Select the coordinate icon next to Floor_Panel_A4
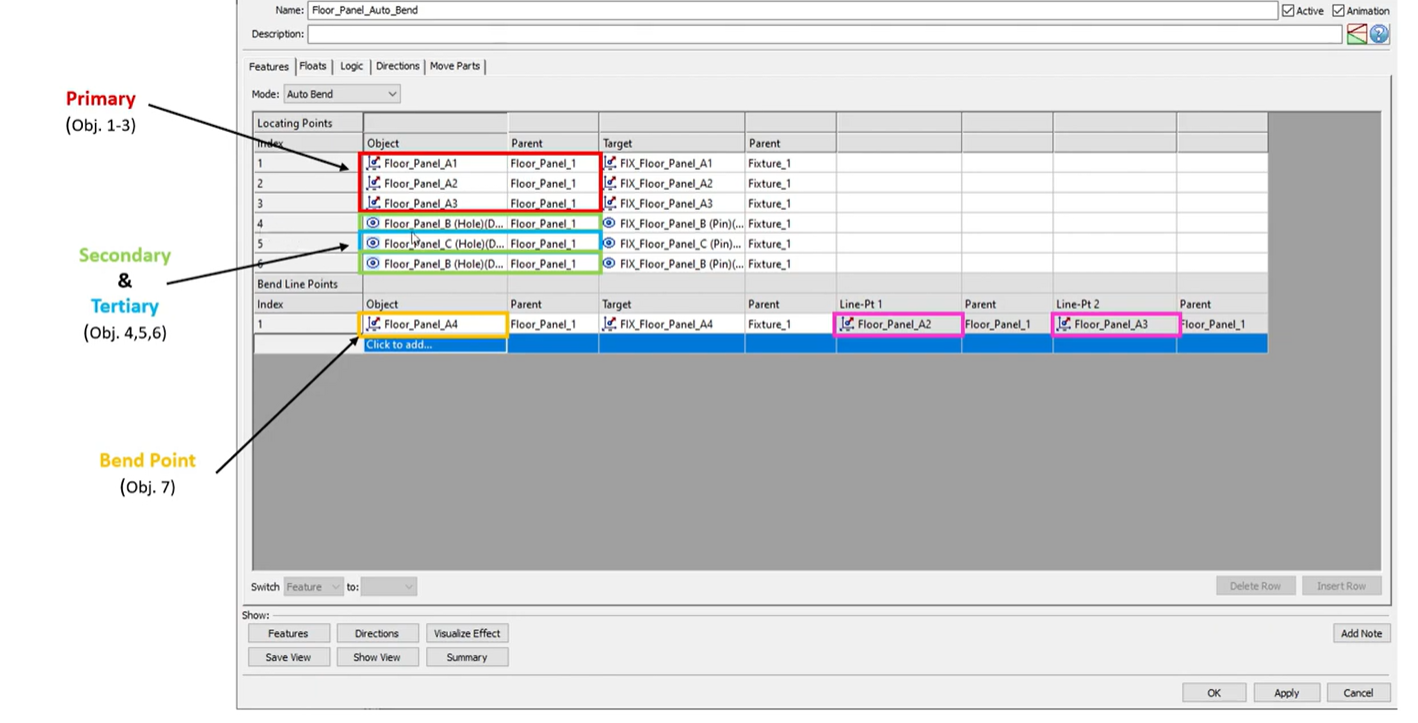Screen dimensions: 1418x723 pyautogui.click(x=372, y=323)
